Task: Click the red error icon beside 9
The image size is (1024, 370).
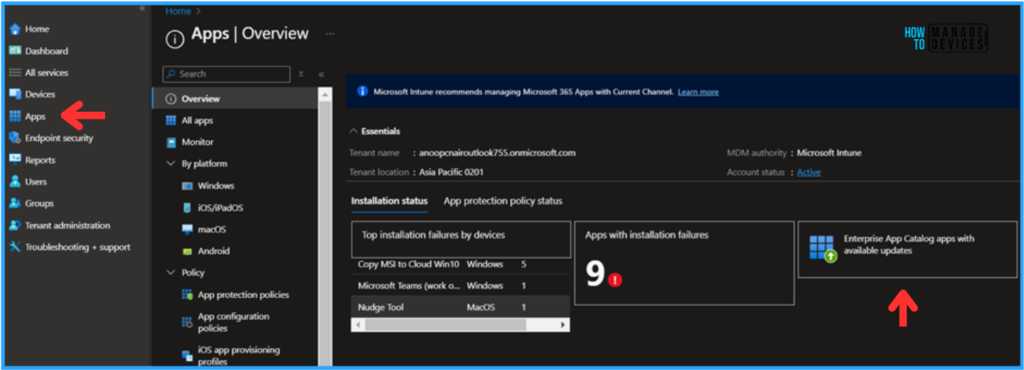Action: [x=615, y=279]
